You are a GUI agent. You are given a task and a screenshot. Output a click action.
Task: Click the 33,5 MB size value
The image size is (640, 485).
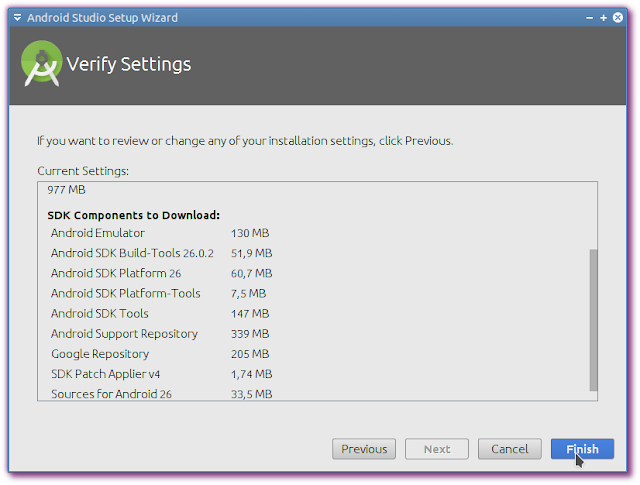251,394
